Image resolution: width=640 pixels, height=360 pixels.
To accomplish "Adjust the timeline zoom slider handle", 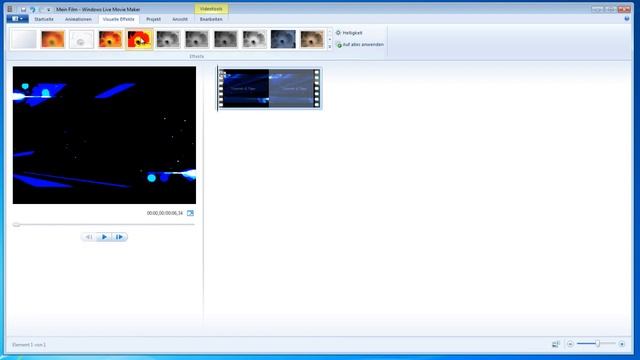I will 598,344.
